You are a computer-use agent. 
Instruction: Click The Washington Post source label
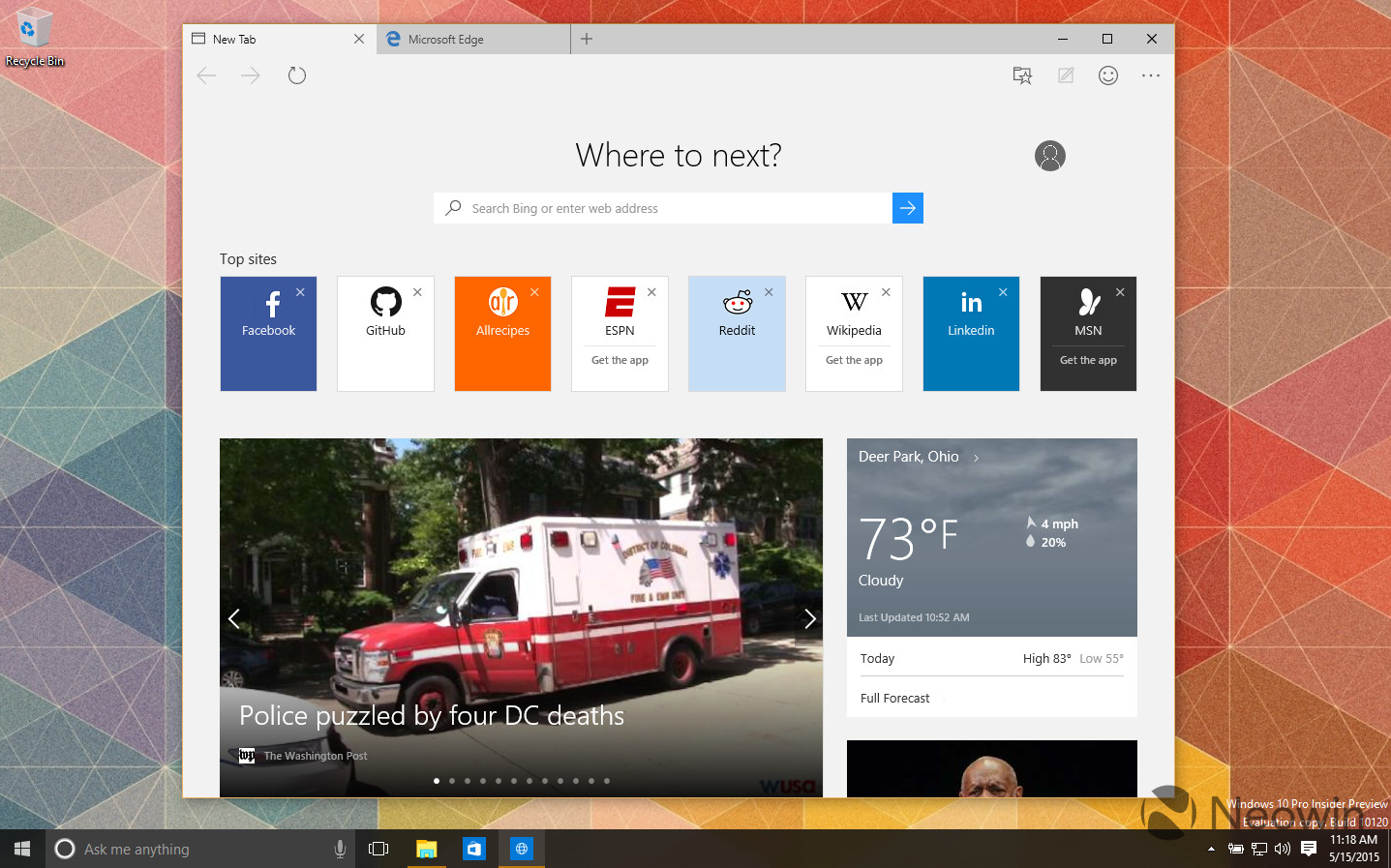coord(316,756)
